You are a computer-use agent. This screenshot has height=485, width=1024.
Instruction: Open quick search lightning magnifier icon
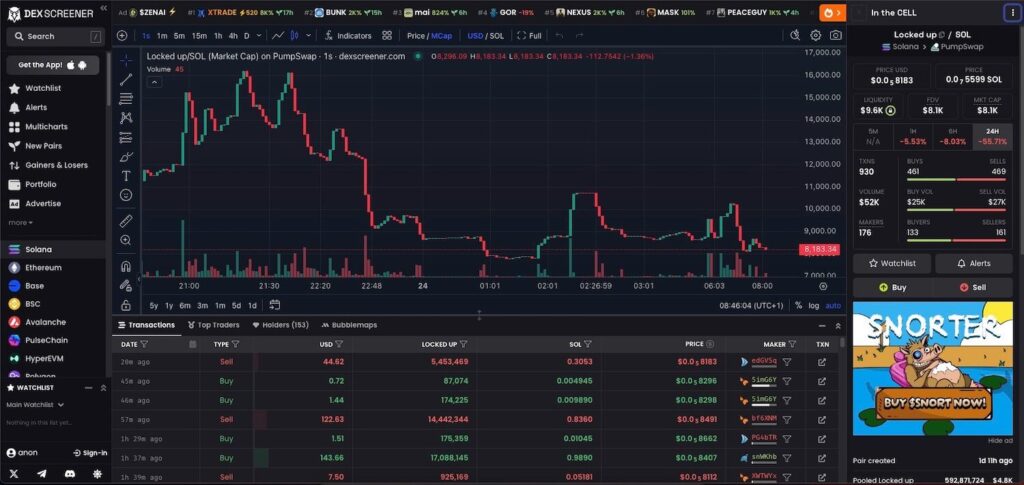795,36
